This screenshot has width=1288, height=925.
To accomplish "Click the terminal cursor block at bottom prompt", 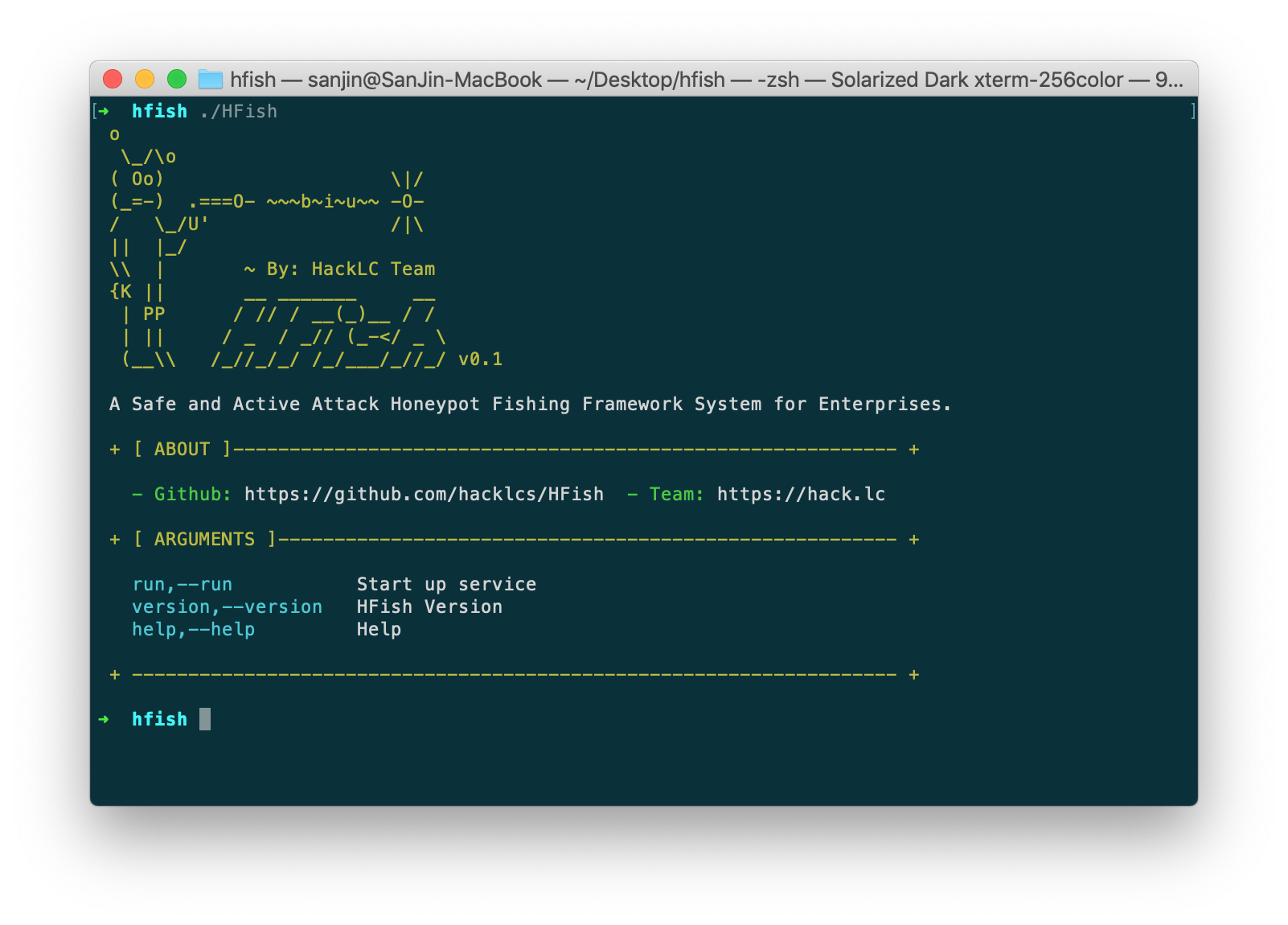I will tap(205, 719).
